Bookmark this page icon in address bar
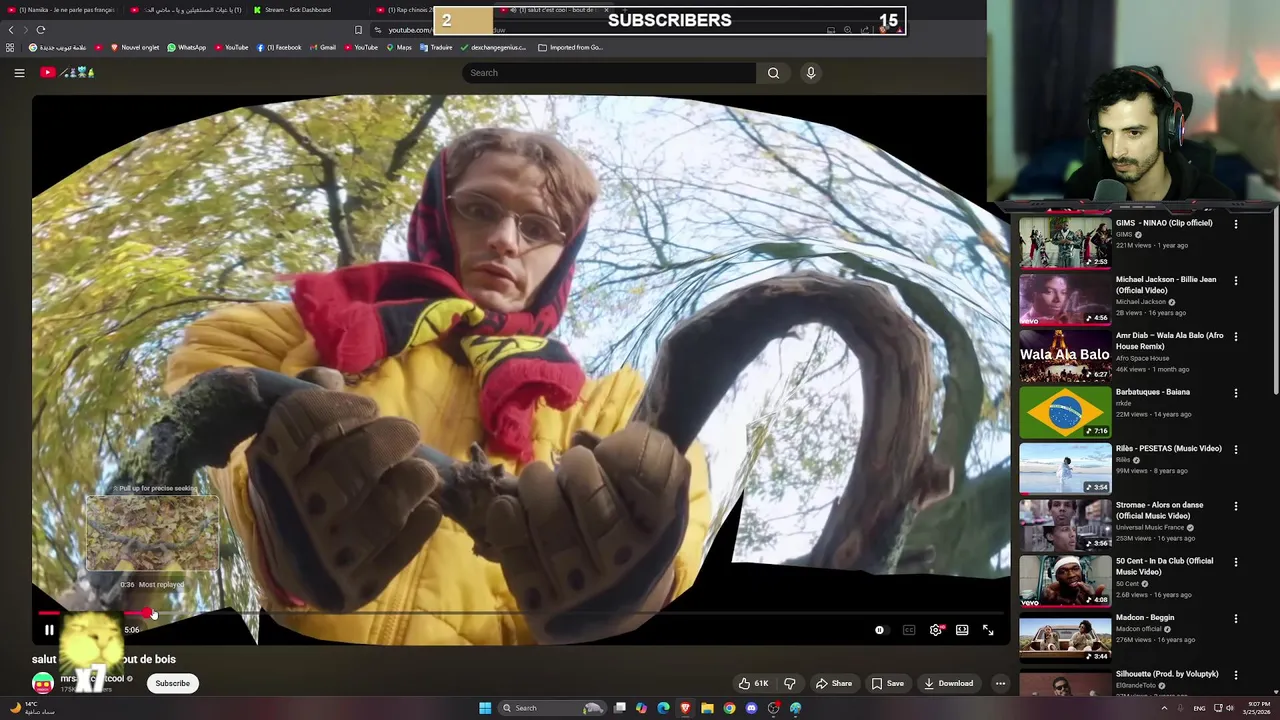Viewport: 1280px width, 720px height. [x=359, y=30]
